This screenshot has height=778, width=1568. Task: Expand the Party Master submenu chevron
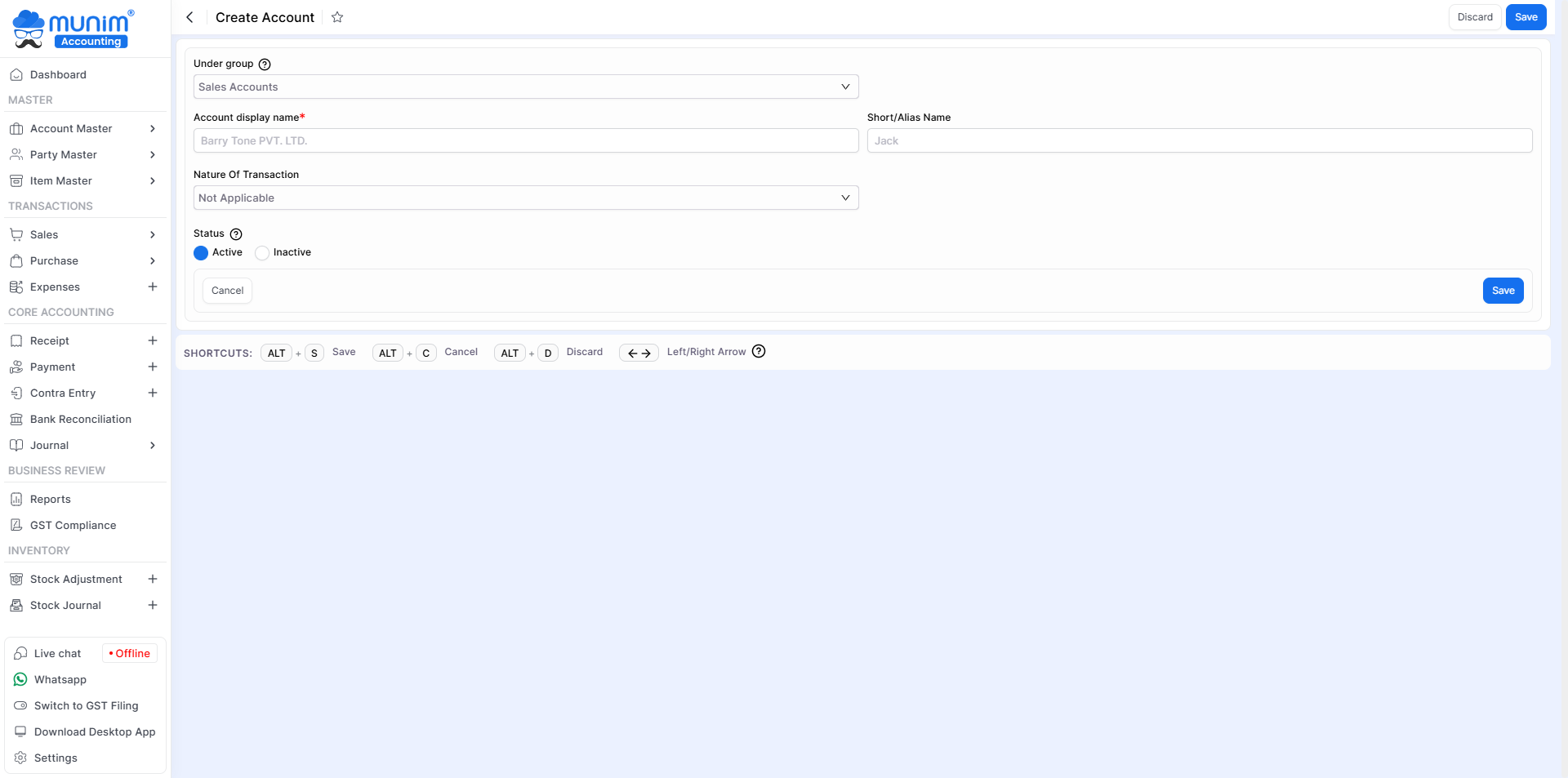(152, 154)
